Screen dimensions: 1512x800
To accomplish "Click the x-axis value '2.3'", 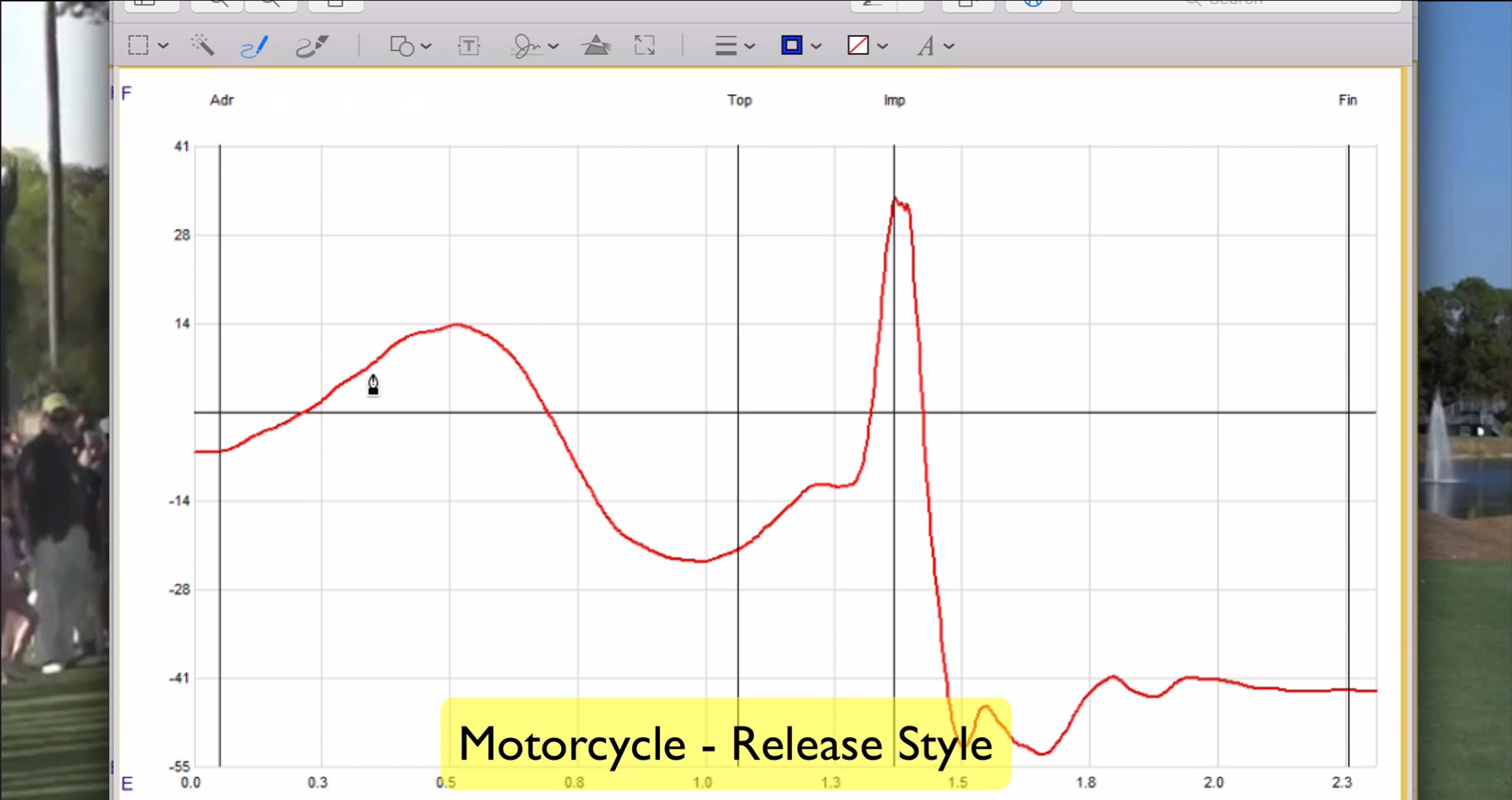I will (1341, 782).
